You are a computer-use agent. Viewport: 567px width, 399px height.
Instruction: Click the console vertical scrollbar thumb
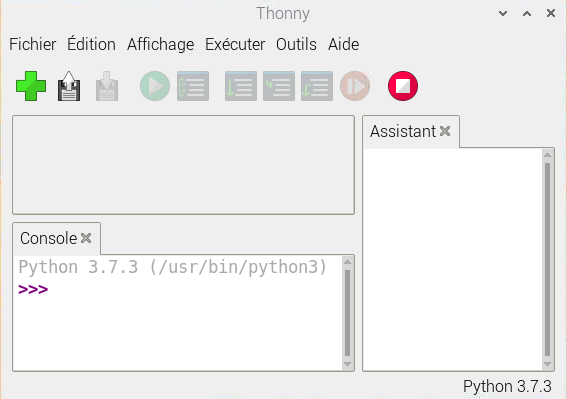pos(348,313)
